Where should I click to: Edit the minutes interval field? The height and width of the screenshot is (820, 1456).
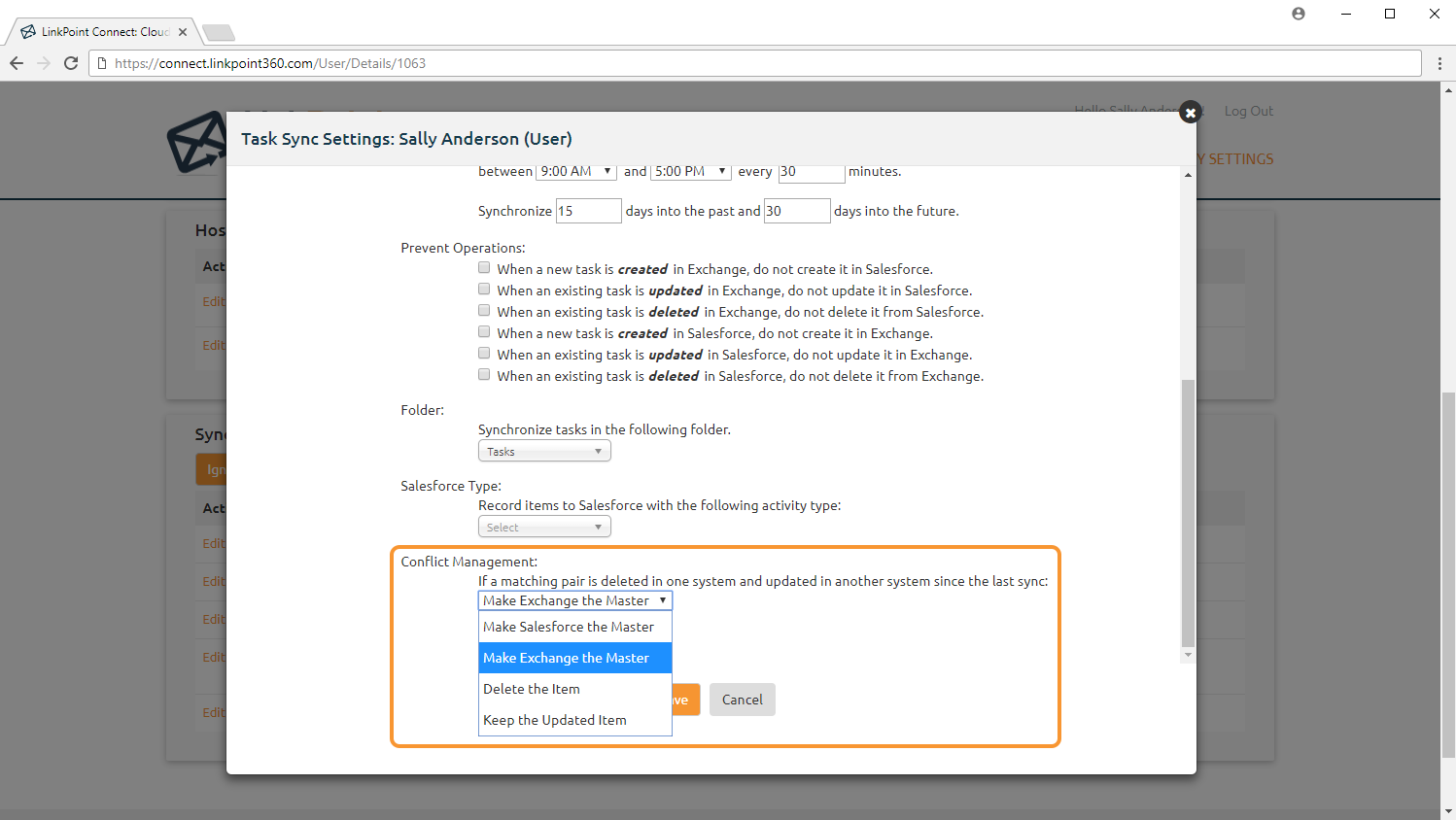[811, 172]
